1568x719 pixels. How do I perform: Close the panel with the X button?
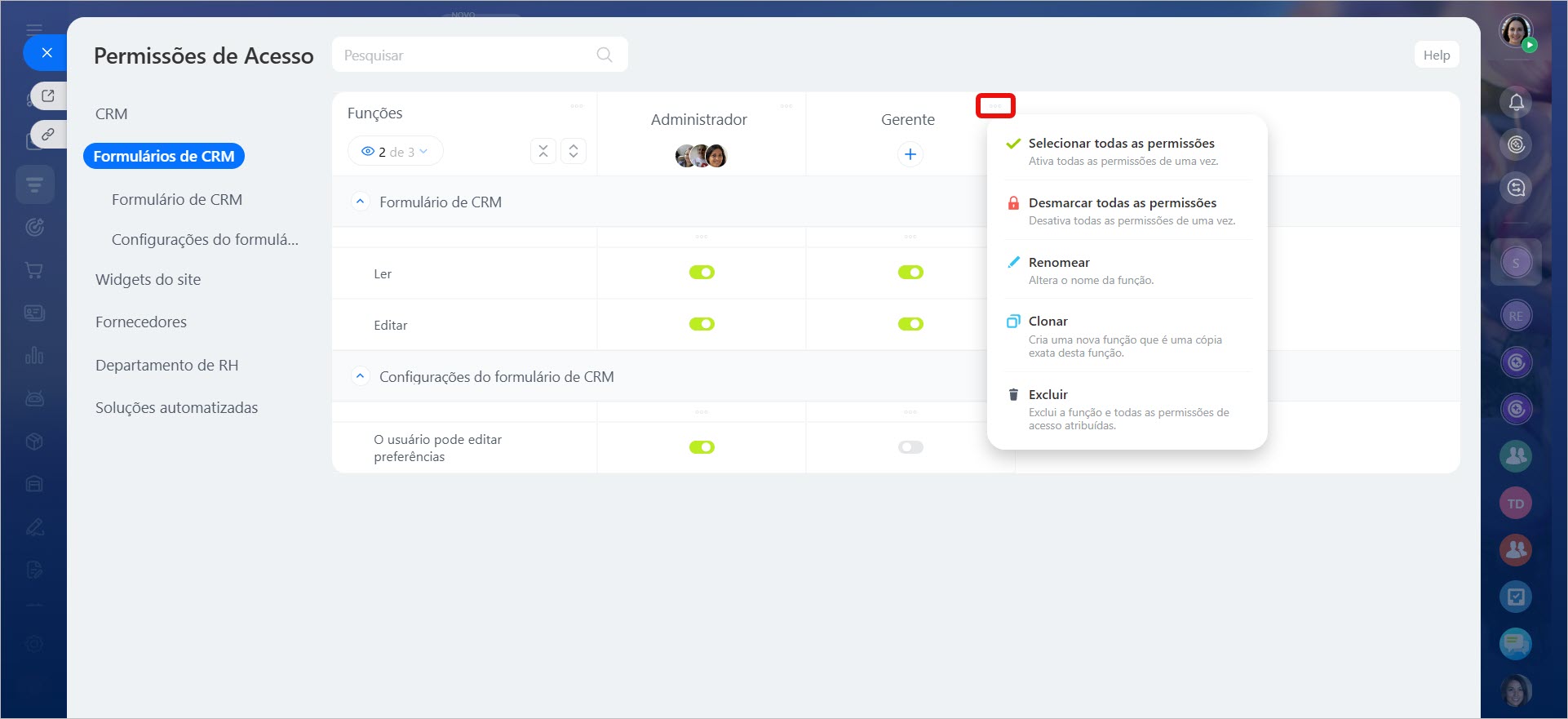pyautogui.click(x=47, y=53)
